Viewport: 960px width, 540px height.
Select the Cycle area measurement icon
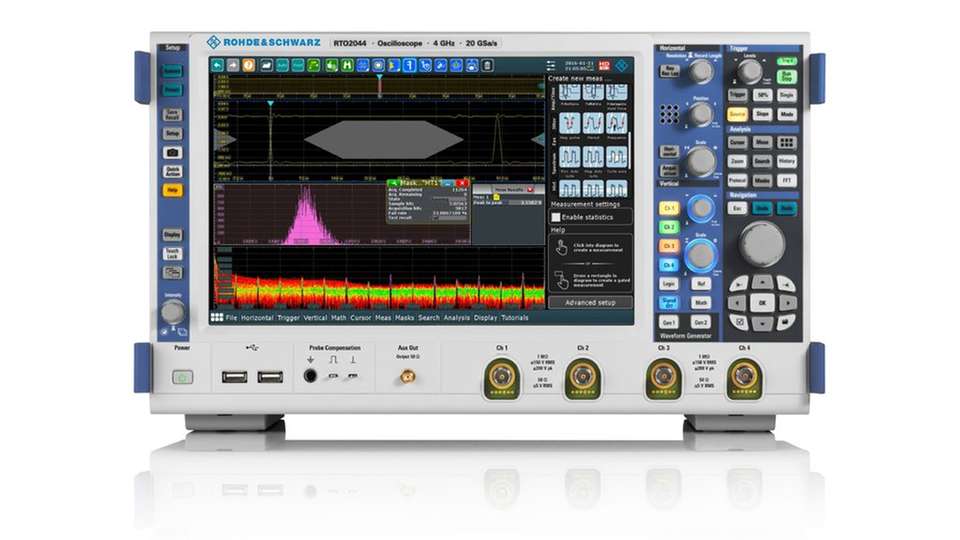click(617, 157)
